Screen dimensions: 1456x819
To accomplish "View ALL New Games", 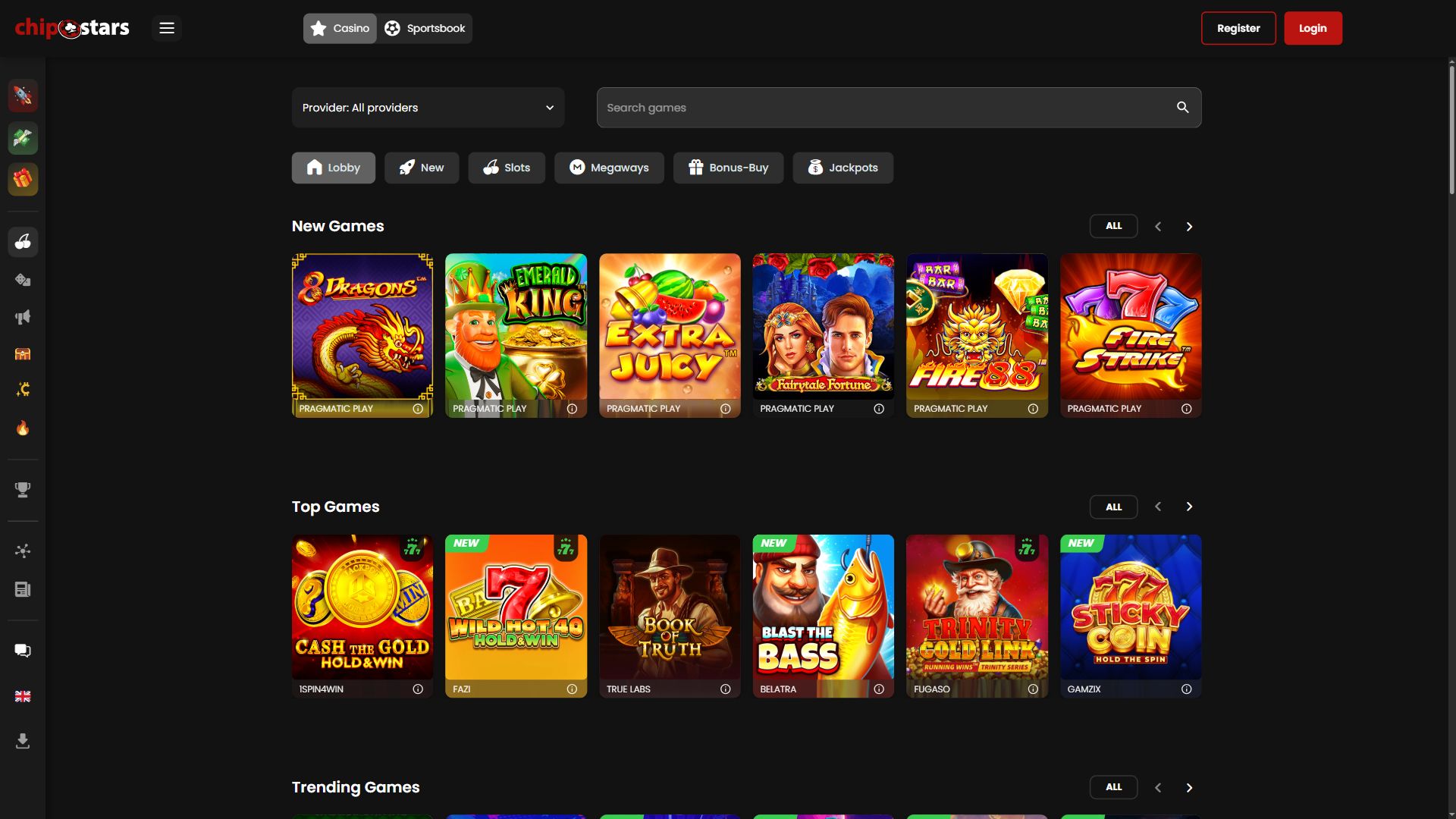I will tap(1113, 226).
